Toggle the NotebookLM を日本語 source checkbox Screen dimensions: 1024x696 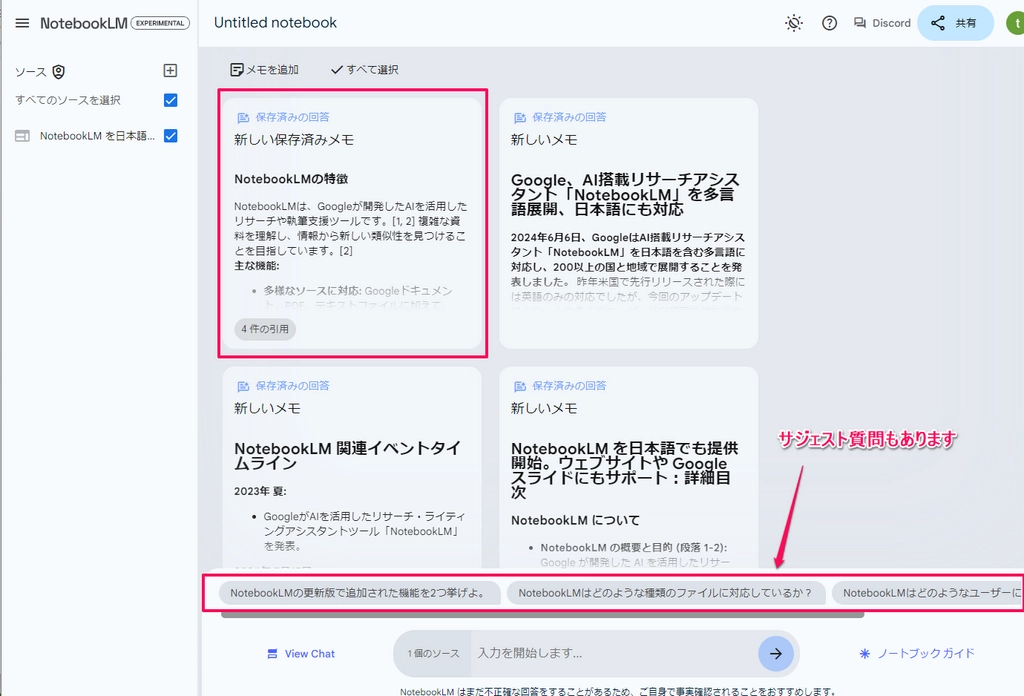pyautogui.click(x=170, y=136)
